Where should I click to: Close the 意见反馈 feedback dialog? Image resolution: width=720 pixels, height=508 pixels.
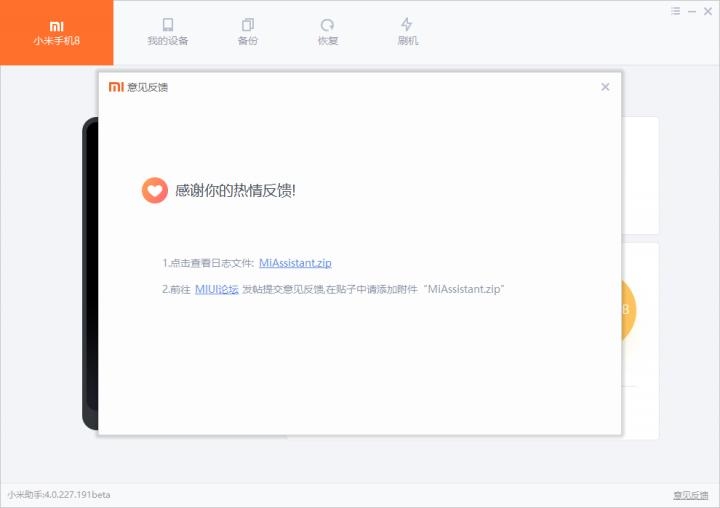coord(605,87)
